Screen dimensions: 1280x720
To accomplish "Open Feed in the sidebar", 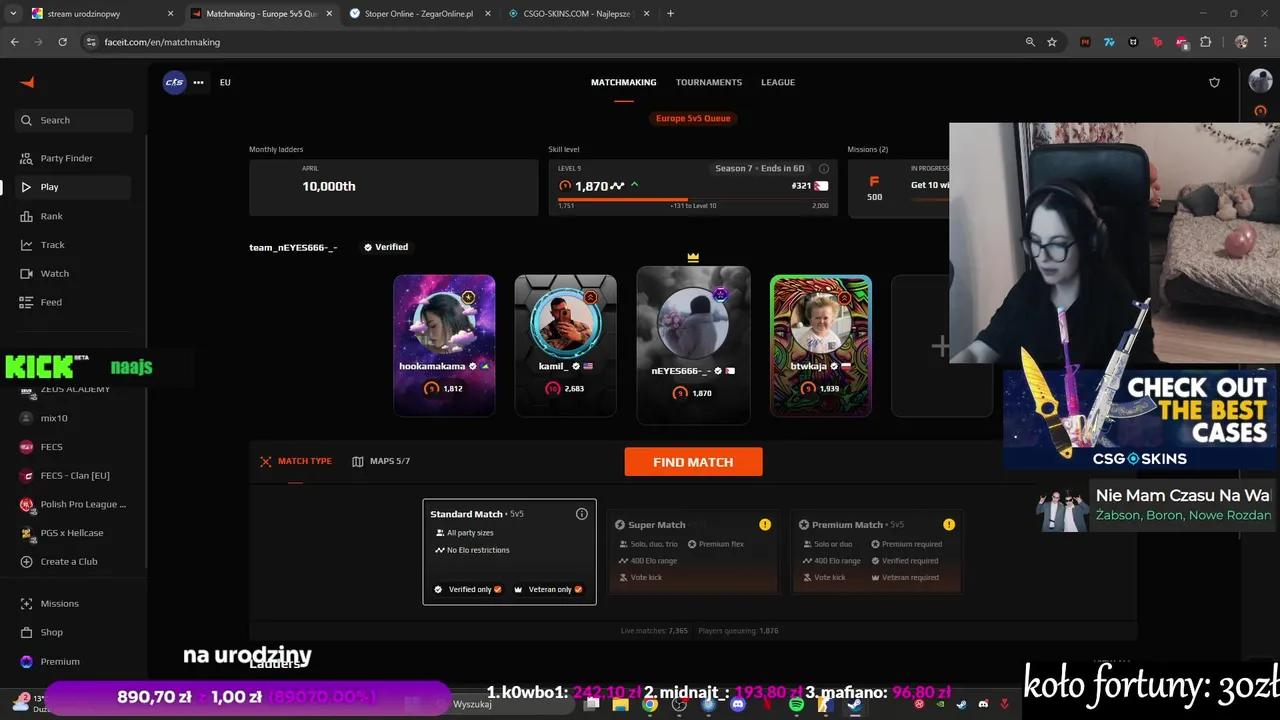I will (75, 302).
